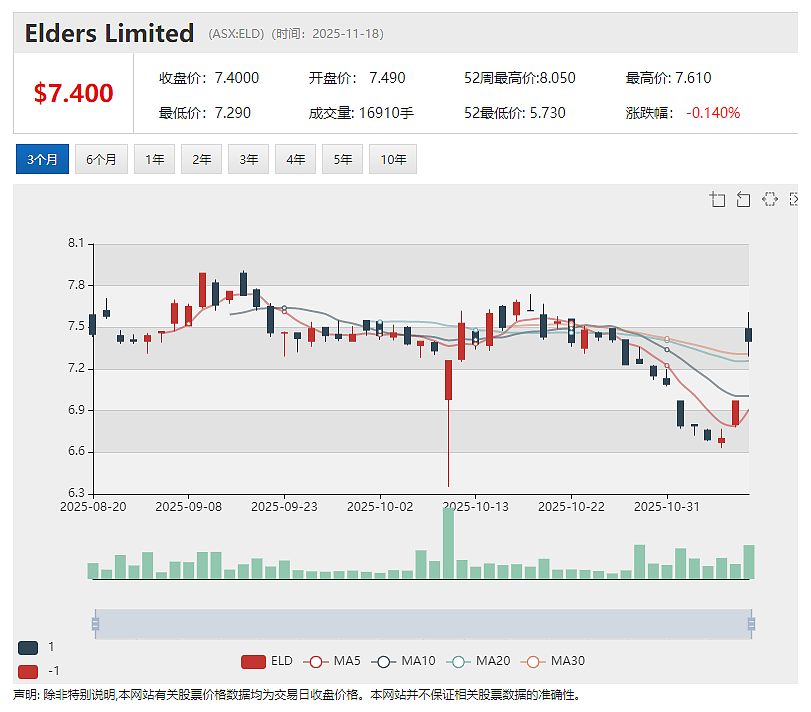
Task: Click the red -0.140% change value
Action: click(713, 113)
